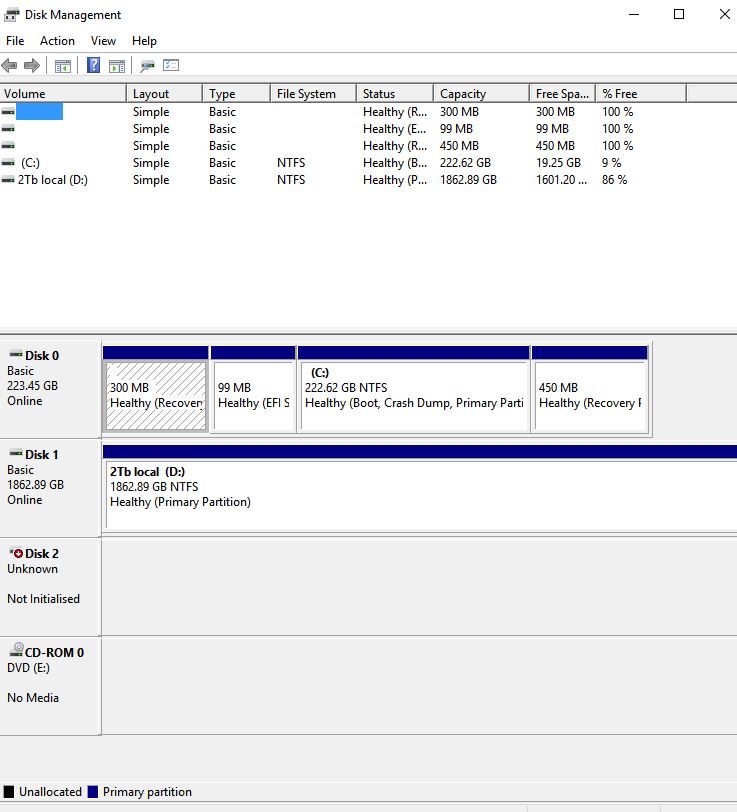Viewport: 737px width, 812px height.
Task: Select the 450 MB Recovery partition block
Action: pyautogui.click(x=591, y=396)
